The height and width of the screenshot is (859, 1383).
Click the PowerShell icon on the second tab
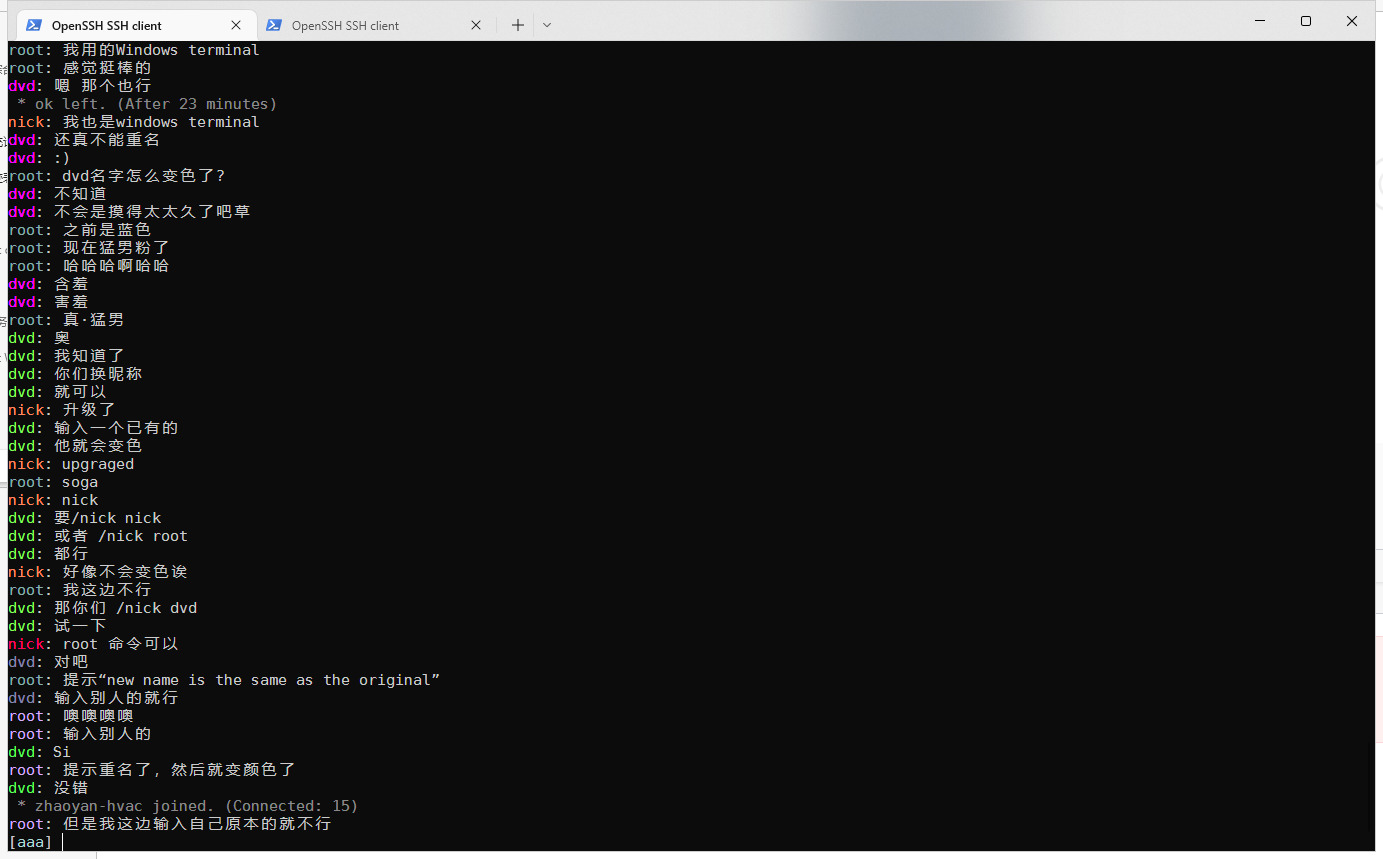tap(274, 25)
